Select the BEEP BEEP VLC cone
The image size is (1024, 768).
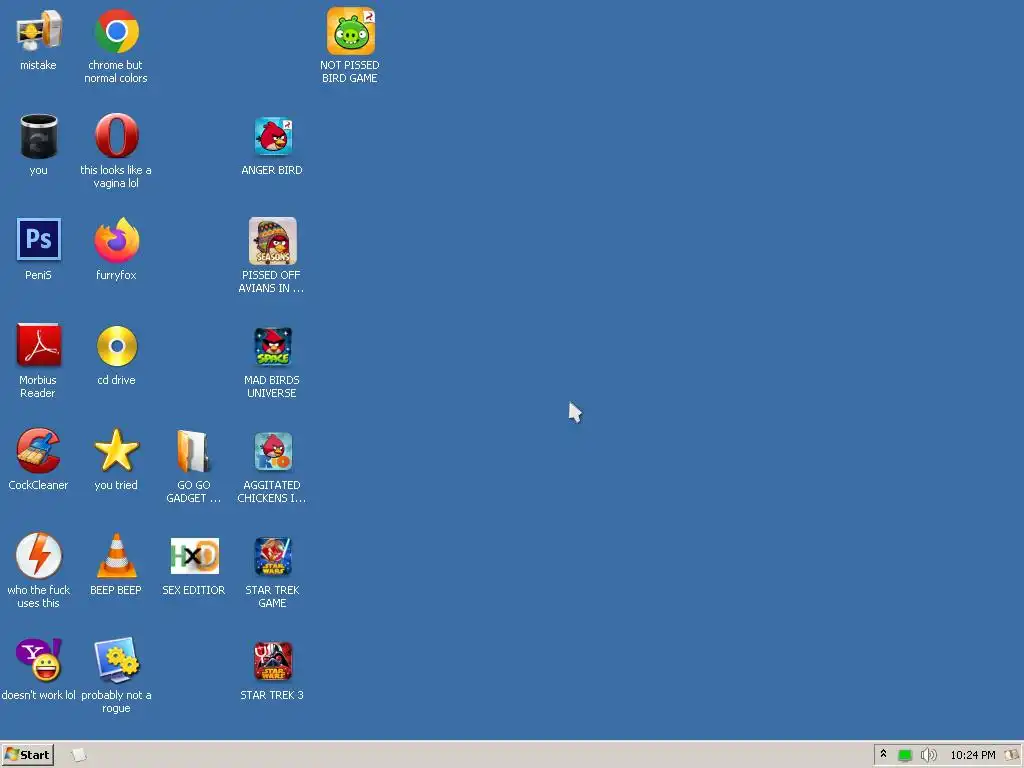116,556
